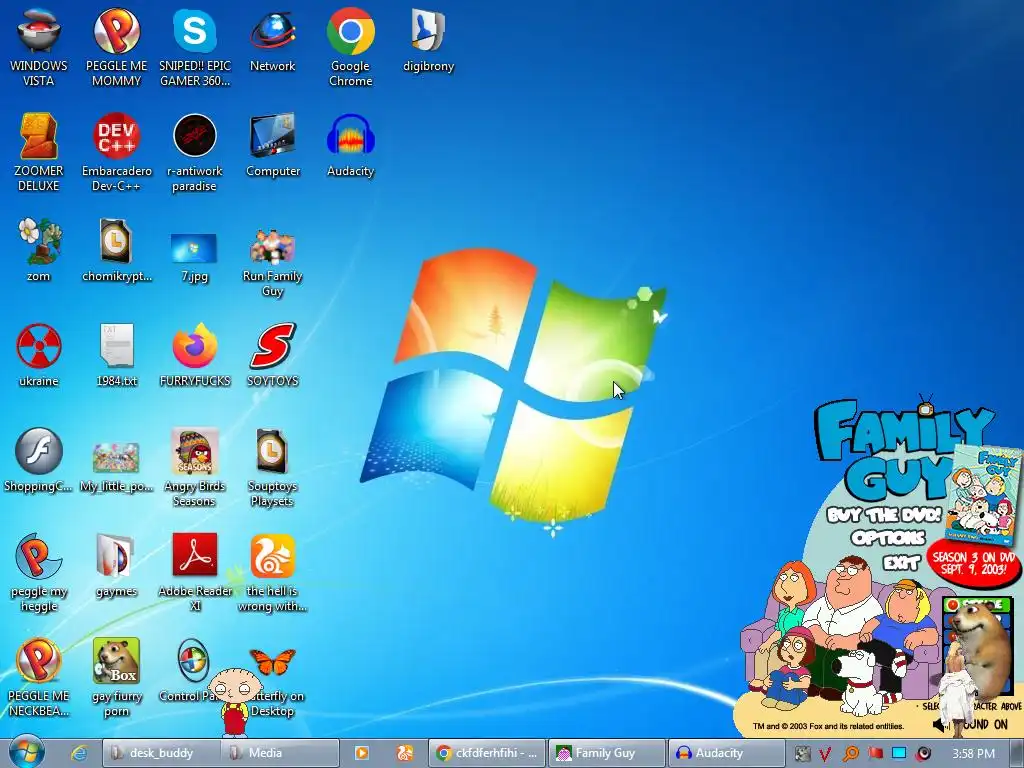Click the Stewie desktop buddy character
The width and height of the screenshot is (1024, 768).
pyautogui.click(x=234, y=702)
